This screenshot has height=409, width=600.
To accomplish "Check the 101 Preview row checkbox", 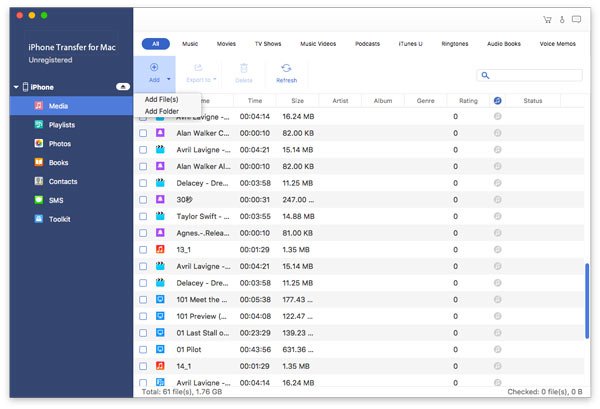I will tap(143, 316).
